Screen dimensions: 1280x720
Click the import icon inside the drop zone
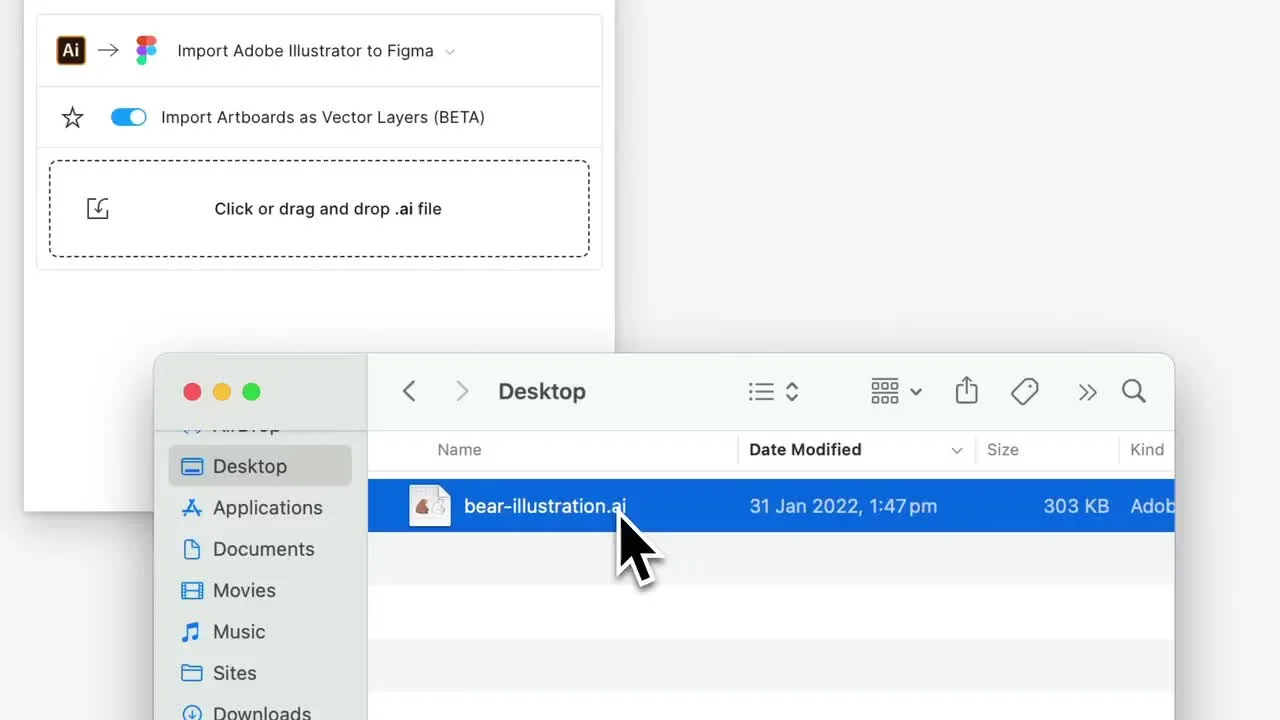coord(97,208)
